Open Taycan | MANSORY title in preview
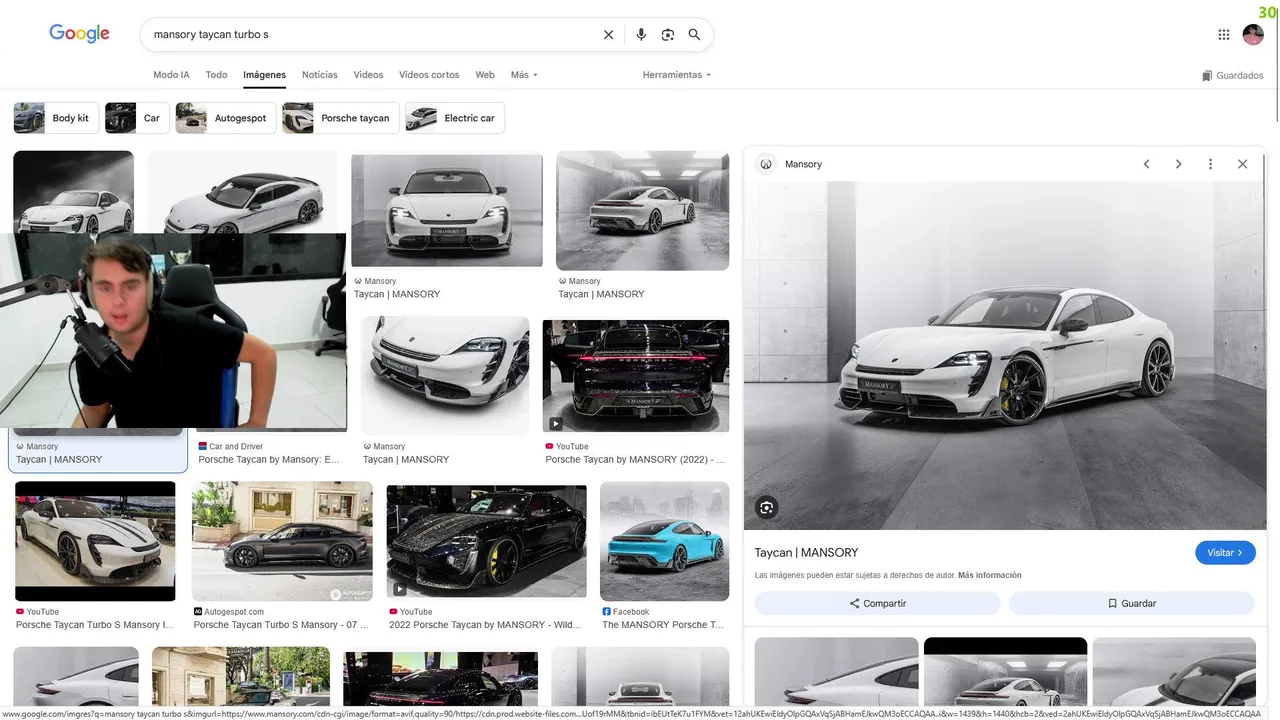Image resolution: width=1280 pixels, height=720 pixels. pyautogui.click(x=806, y=552)
